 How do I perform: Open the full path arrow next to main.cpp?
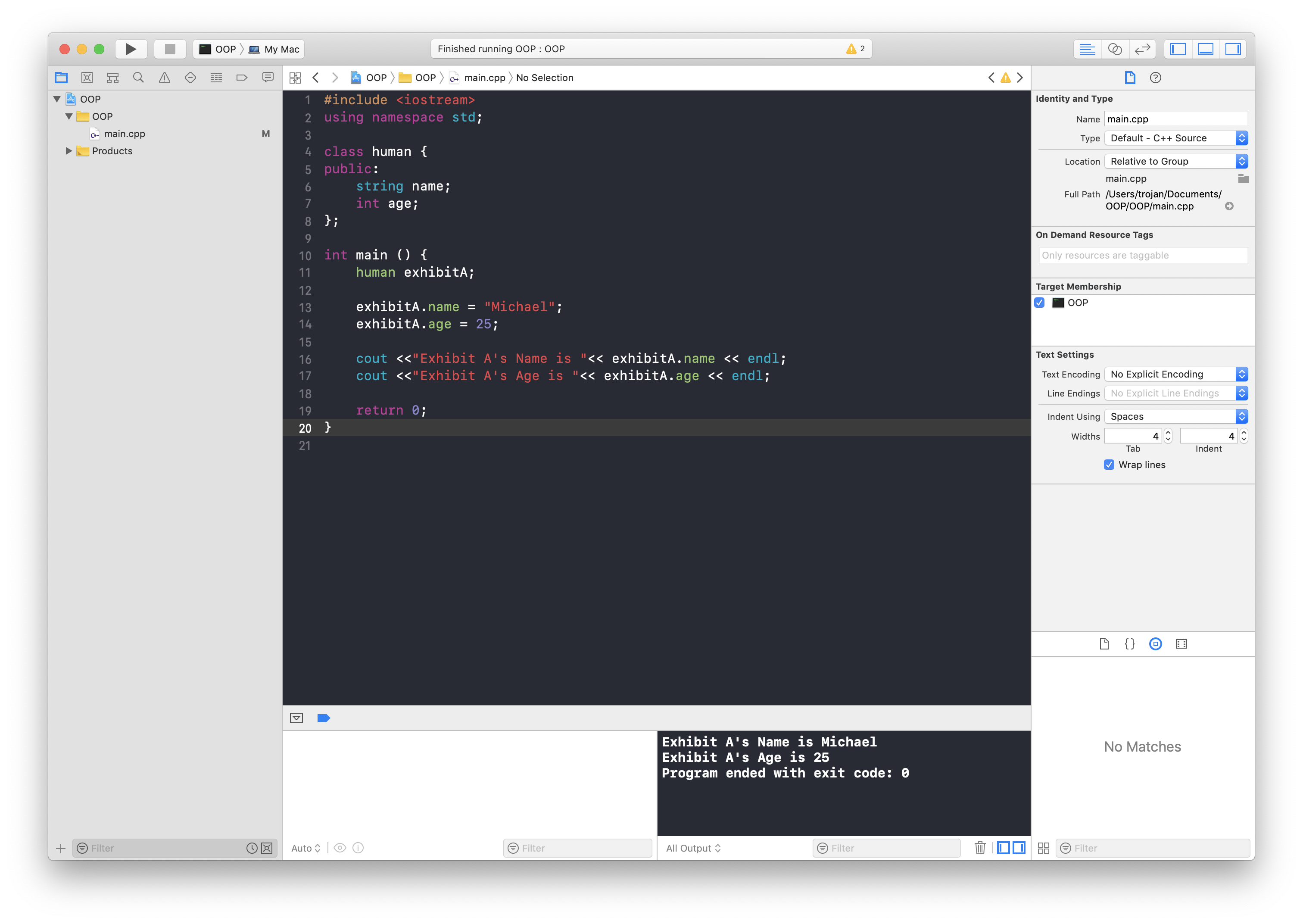coord(1230,206)
